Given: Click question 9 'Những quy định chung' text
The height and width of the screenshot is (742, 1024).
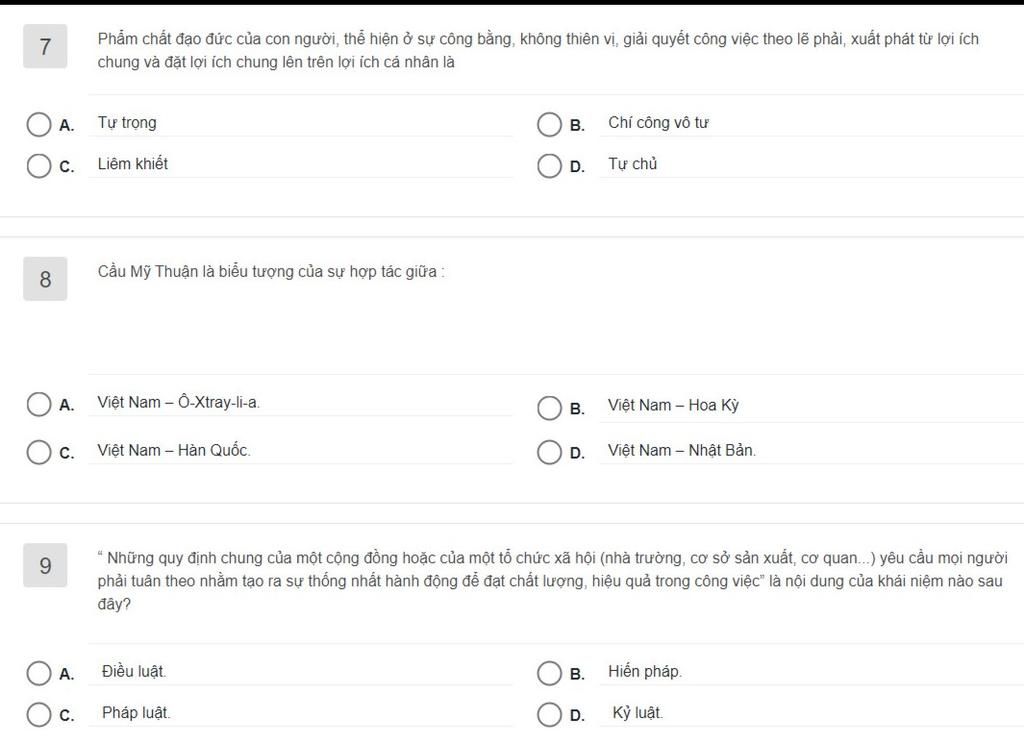Looking at the screenshot, I should tap(552, 581).
